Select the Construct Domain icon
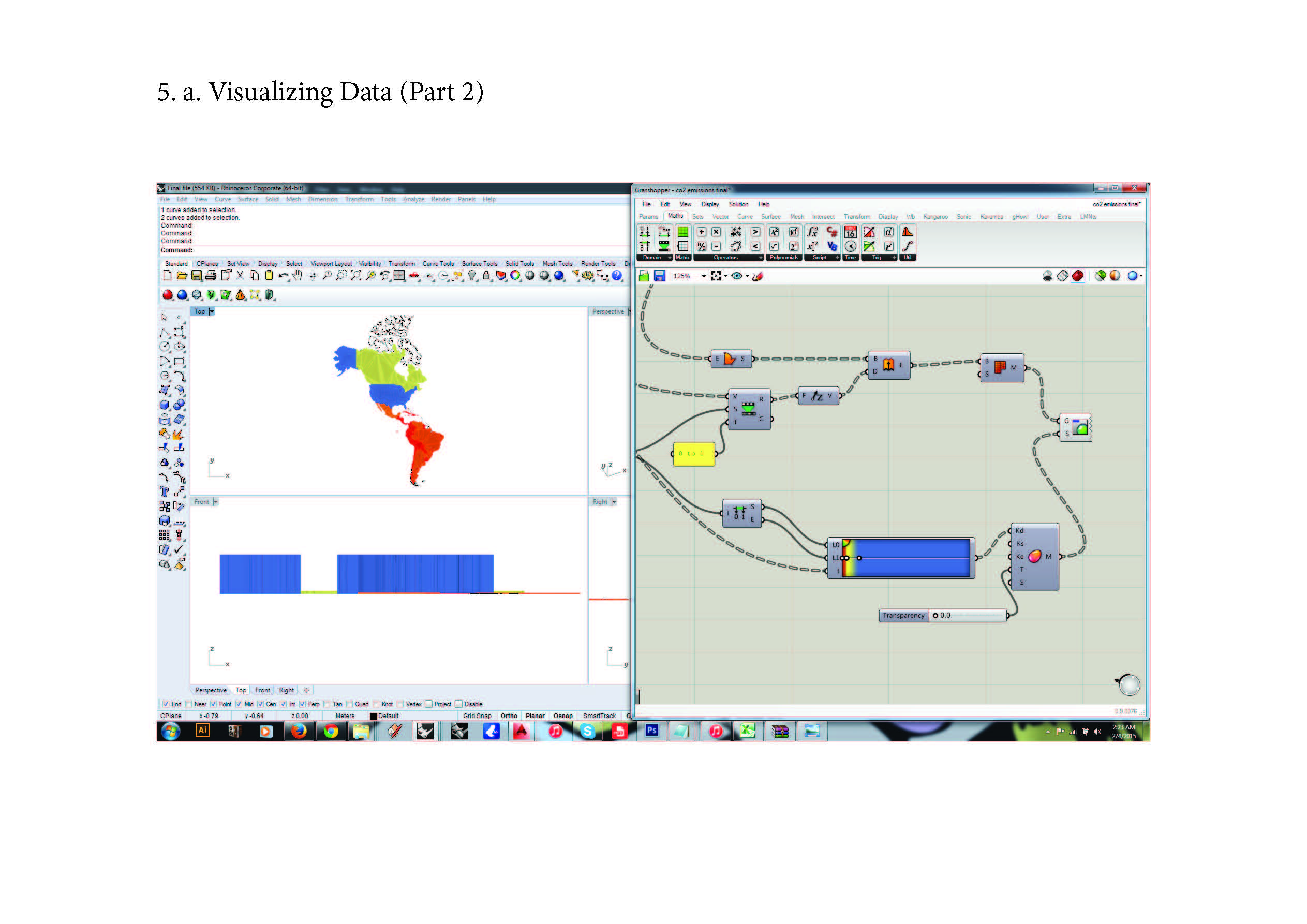Screen dimensions: 1307x924 (x=644, y=232)
